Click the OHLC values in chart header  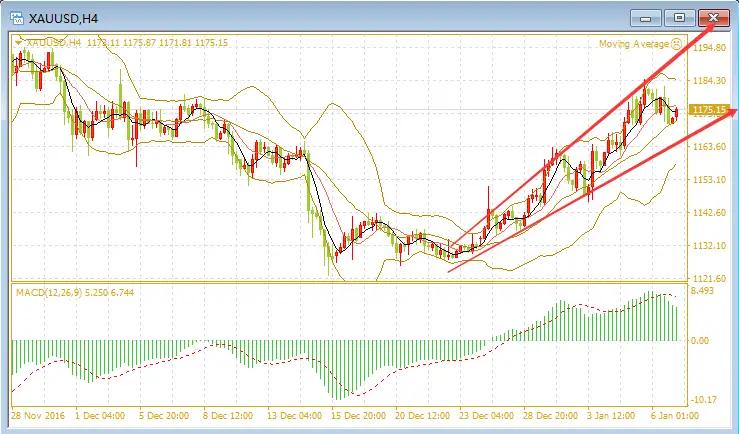[157, 43]
